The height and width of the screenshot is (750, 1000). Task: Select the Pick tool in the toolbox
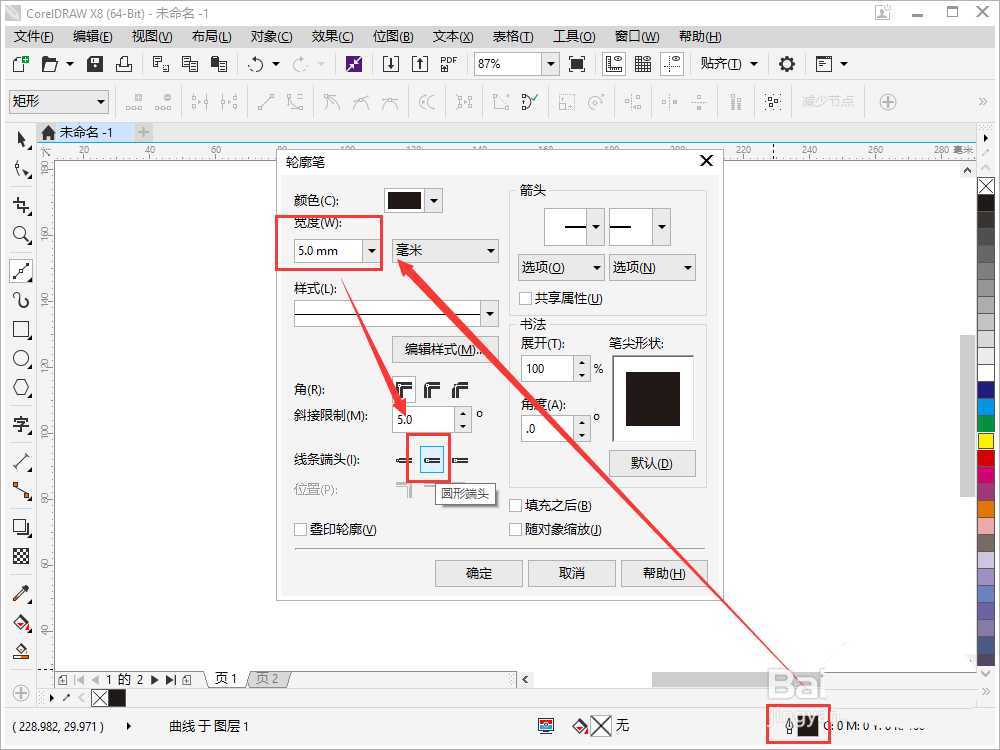pyautogui.click(x=22, y=140)
